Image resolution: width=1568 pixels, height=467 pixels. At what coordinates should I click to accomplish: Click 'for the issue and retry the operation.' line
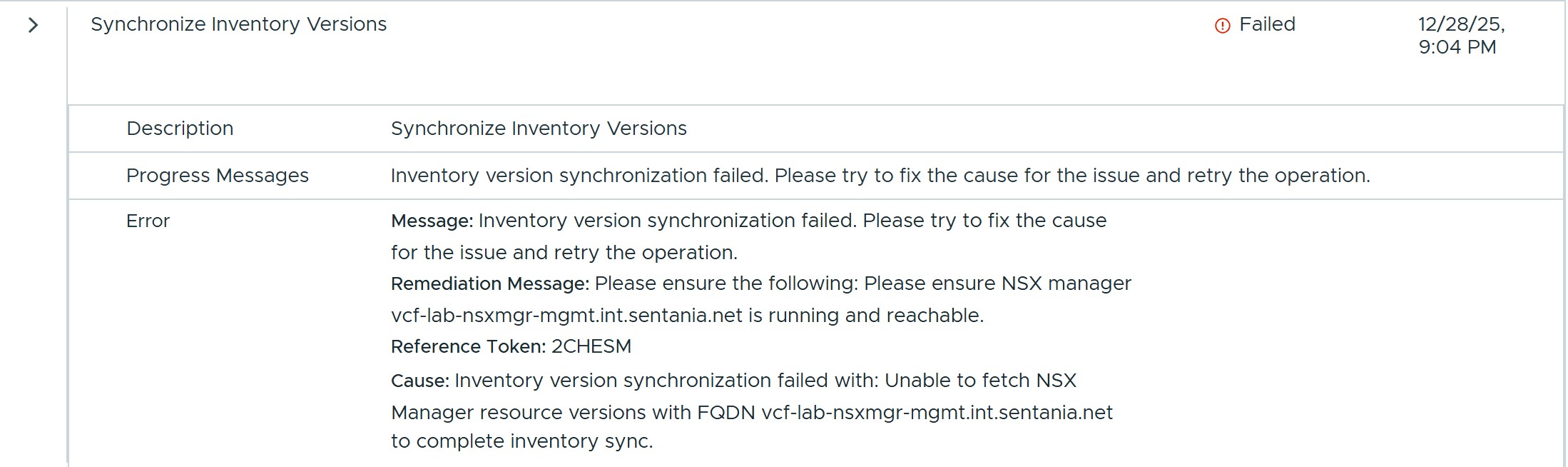click(564, 253)
